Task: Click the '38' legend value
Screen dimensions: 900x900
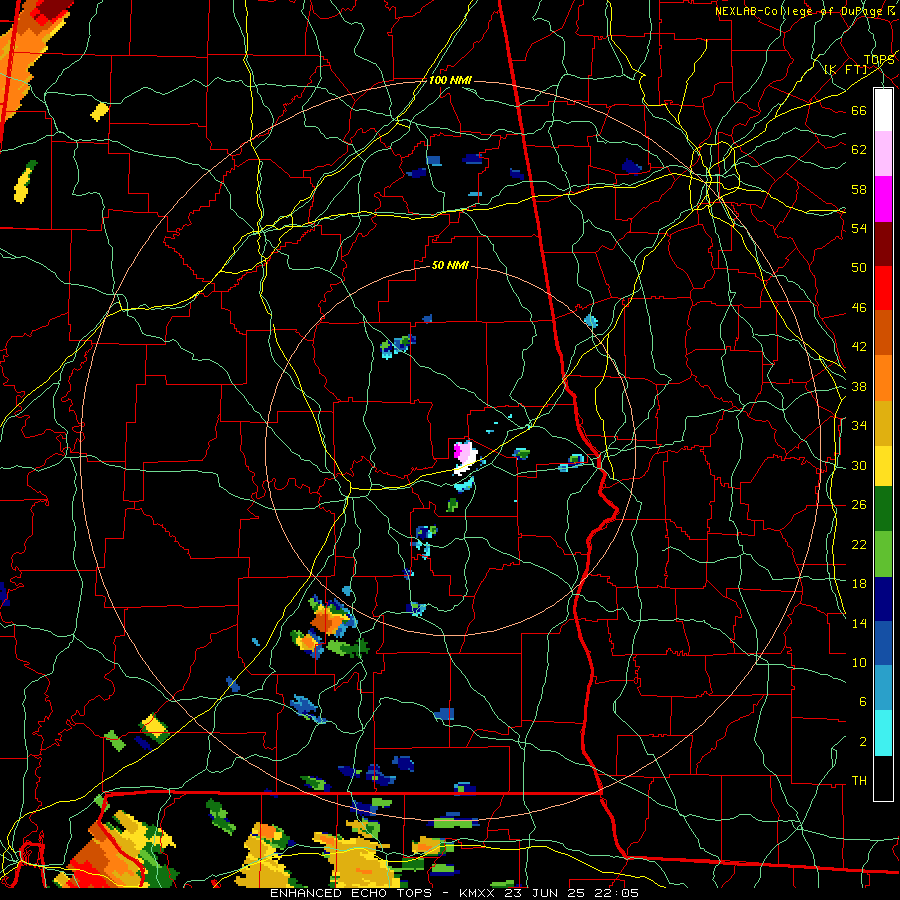Action: (859, 387)
